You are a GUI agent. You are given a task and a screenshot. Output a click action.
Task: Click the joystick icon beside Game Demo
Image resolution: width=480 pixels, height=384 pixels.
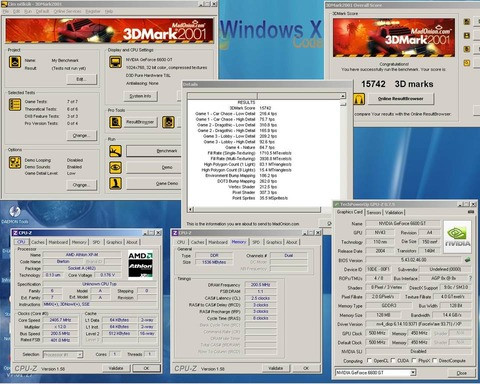coord(115,183)
